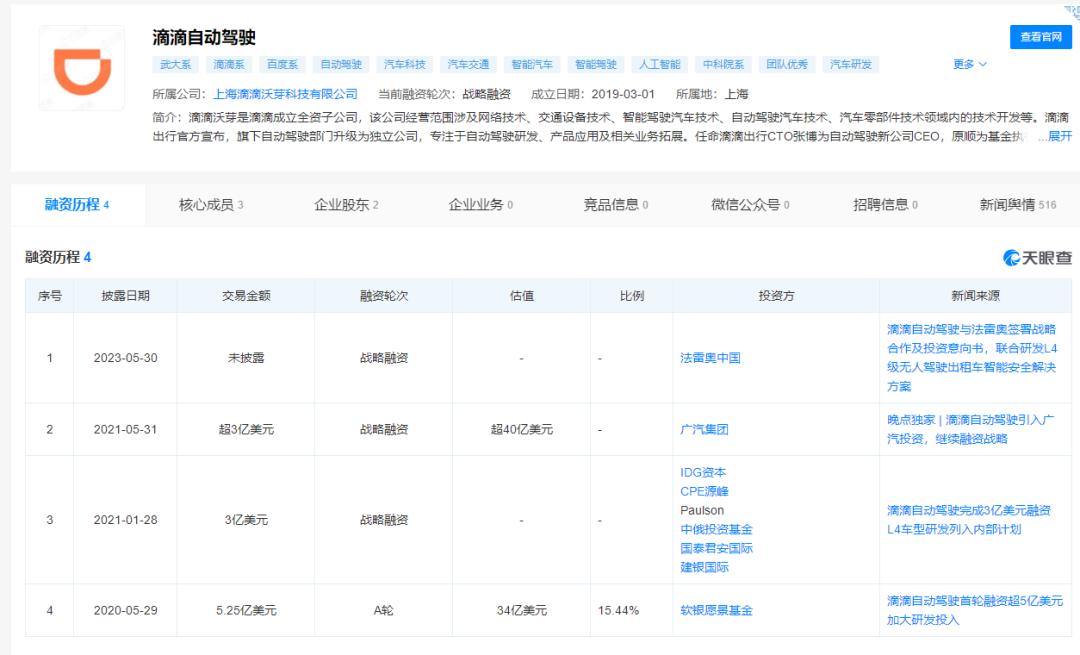Click the Paulson investor text
Screen dimensions: 1080x655
coord(702,510)
